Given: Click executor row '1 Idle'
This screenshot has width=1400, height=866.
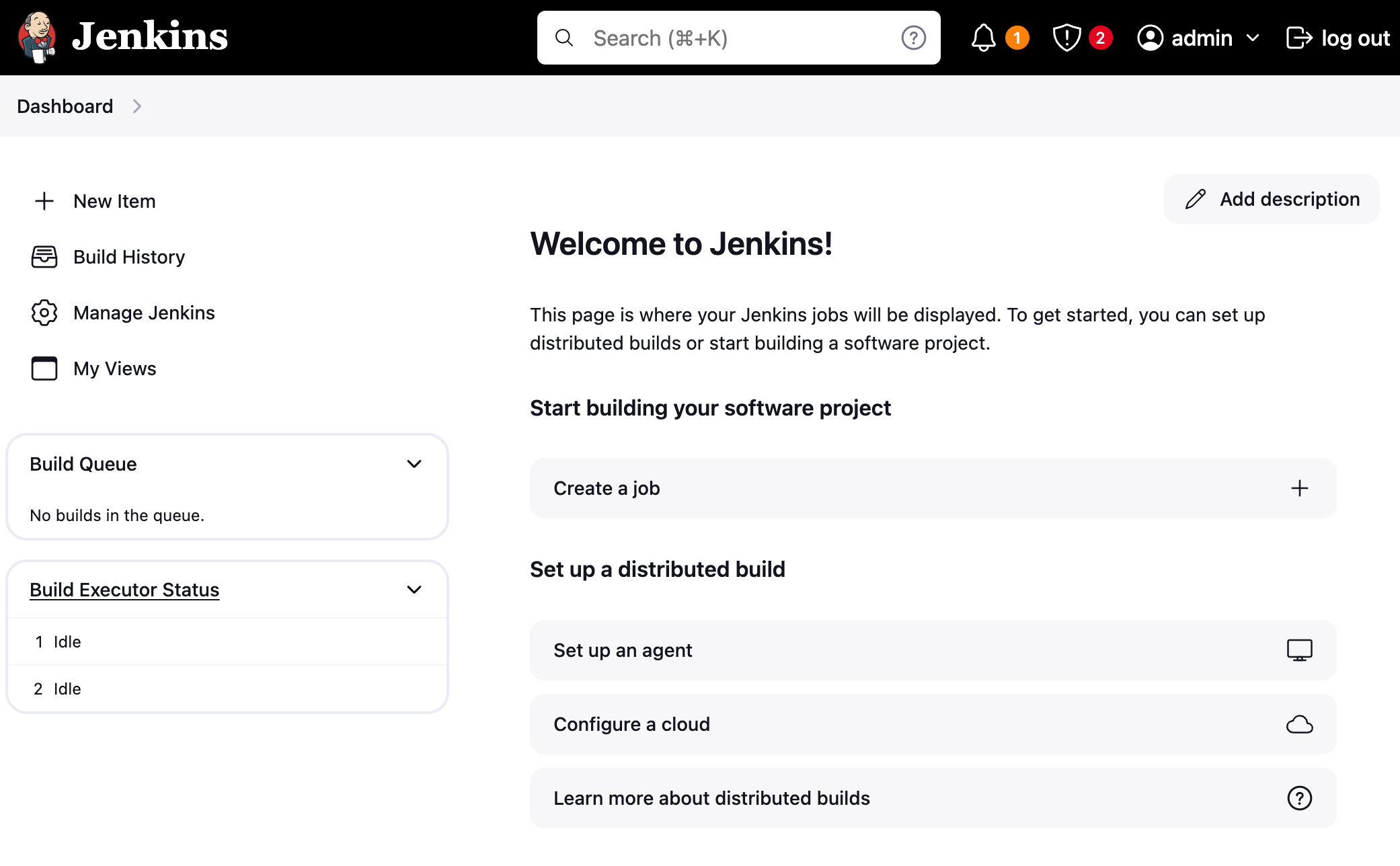Looking at the screenshot, I should [x=227, y=642].
